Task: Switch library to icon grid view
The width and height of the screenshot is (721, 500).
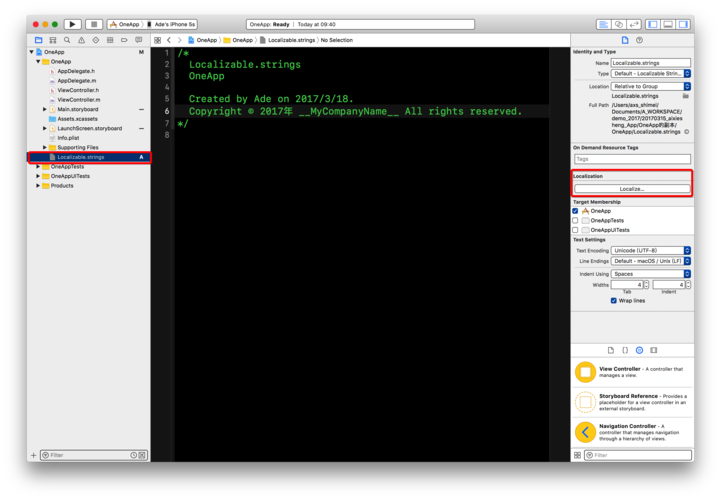Action: click(x=578, y=455)
